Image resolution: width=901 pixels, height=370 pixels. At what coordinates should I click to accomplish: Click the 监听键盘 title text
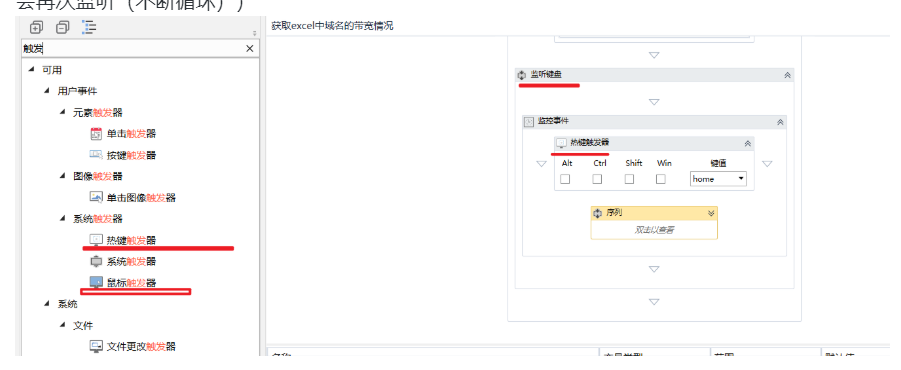545,75
